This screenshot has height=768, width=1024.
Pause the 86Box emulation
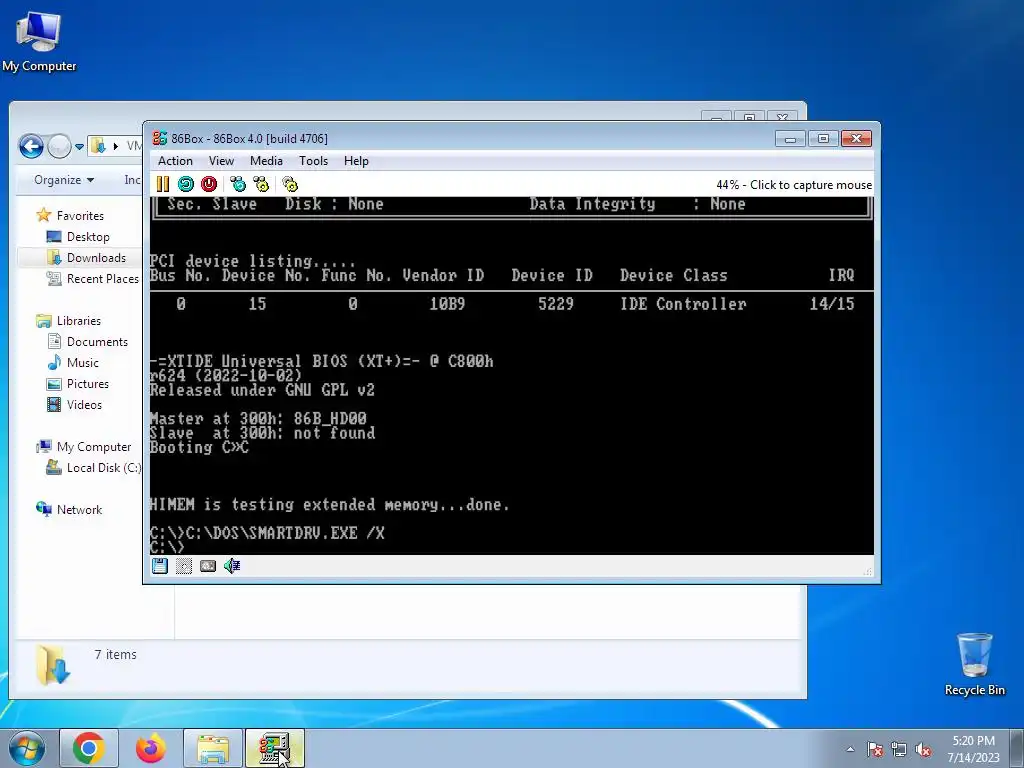[163, 184]
